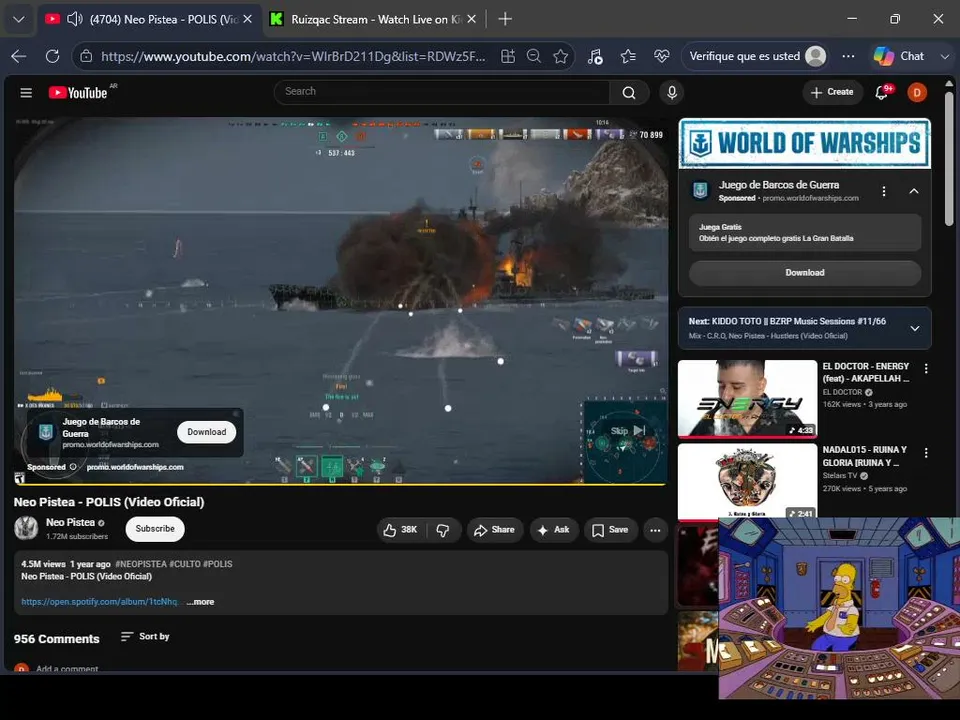960x720 pixels.
Task: Open the YouTube guide hamburger menu
Action: 26,92
